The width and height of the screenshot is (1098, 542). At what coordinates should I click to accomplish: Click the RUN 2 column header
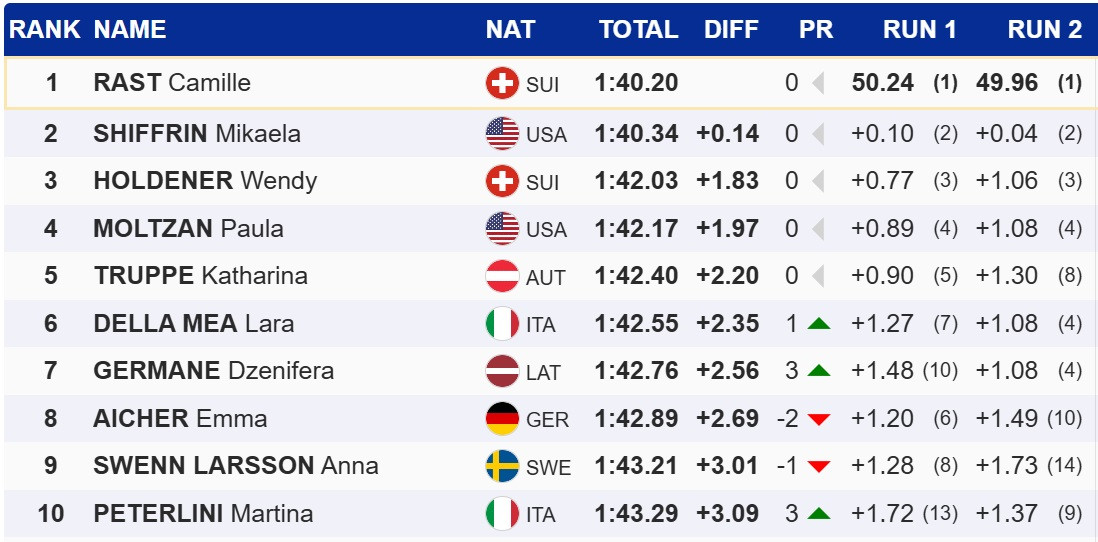pyautogui.click(x=1044, y=30)
